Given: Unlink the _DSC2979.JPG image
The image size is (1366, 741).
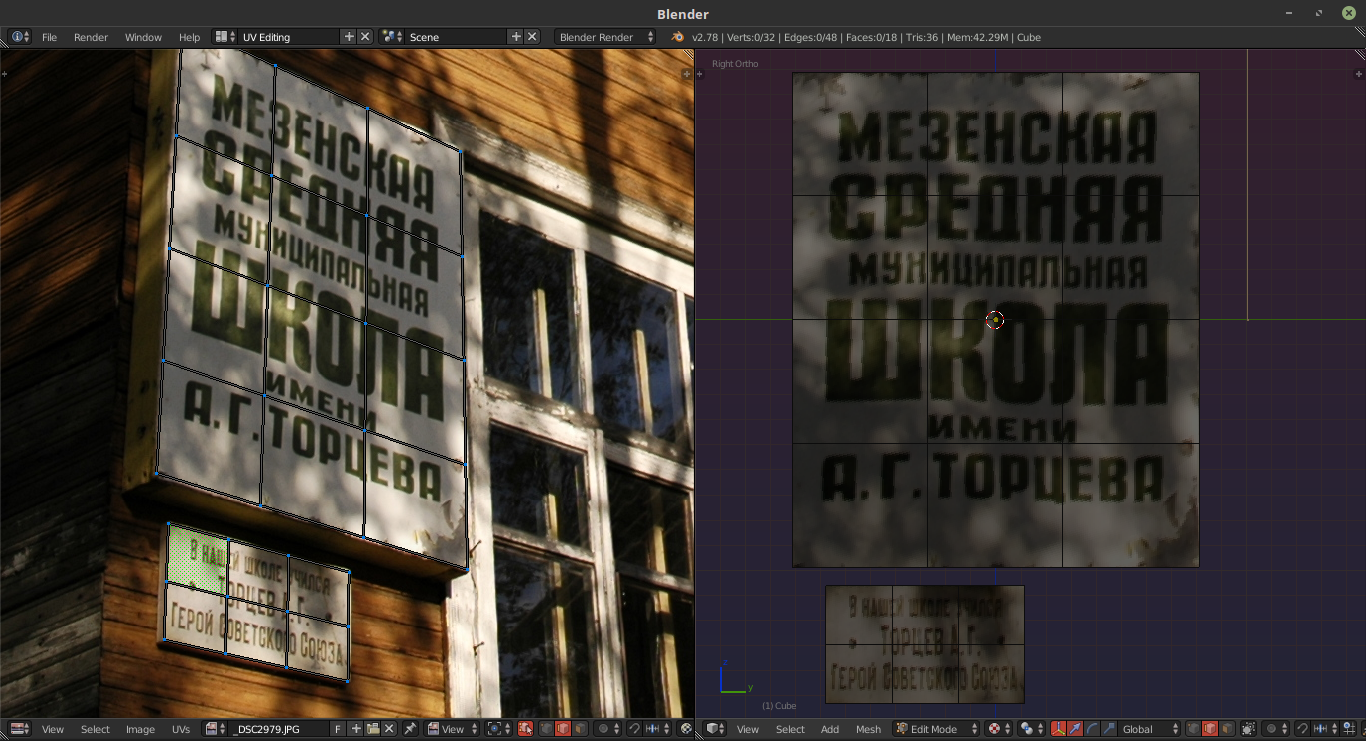Looking at the screenshot, I should (x=389, y=729).
